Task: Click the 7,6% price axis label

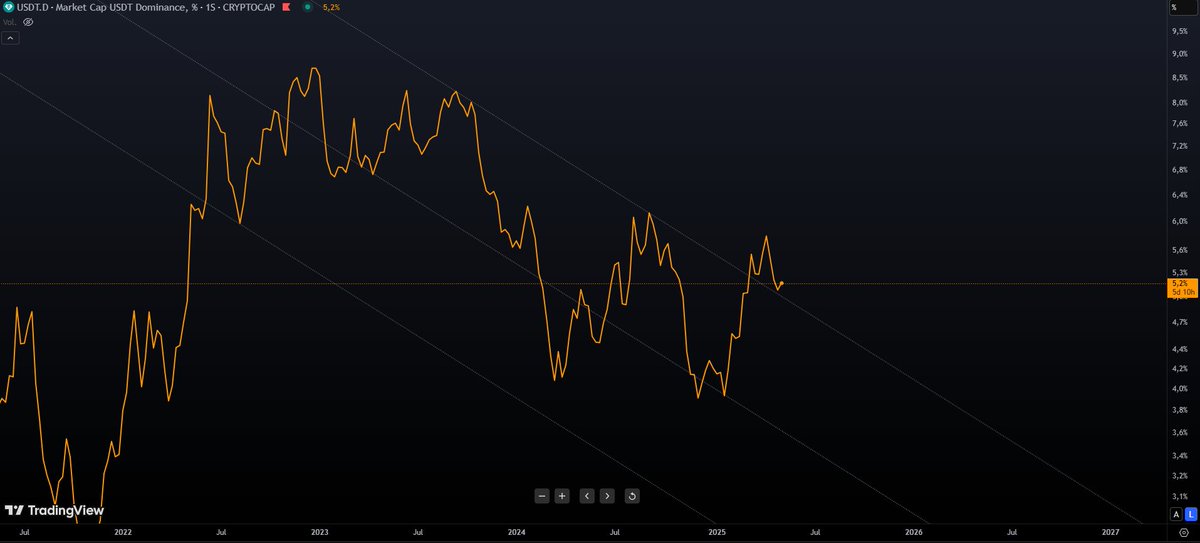Action: click(1179, 124)
